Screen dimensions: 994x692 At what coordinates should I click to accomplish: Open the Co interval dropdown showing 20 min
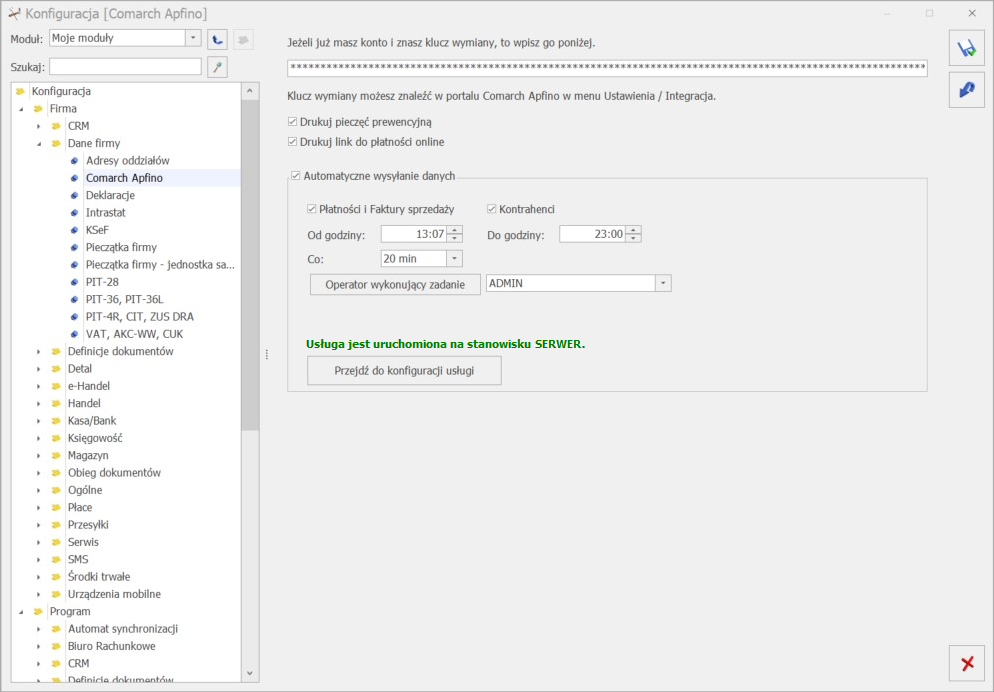[x=455, y=259]
